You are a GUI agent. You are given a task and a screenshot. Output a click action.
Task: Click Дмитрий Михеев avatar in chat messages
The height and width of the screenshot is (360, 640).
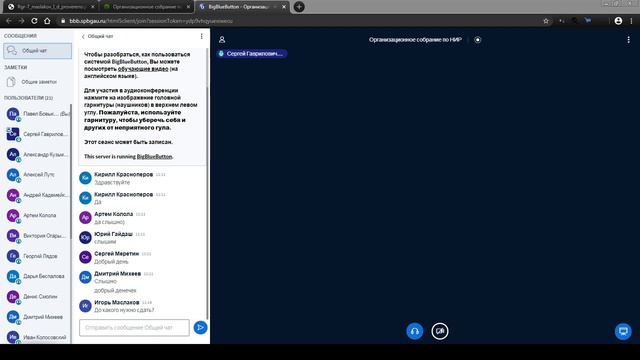(x=85, y=277)
